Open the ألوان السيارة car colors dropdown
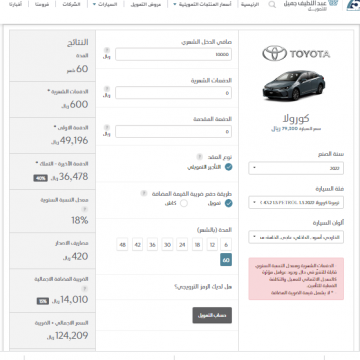 point(296,237)
